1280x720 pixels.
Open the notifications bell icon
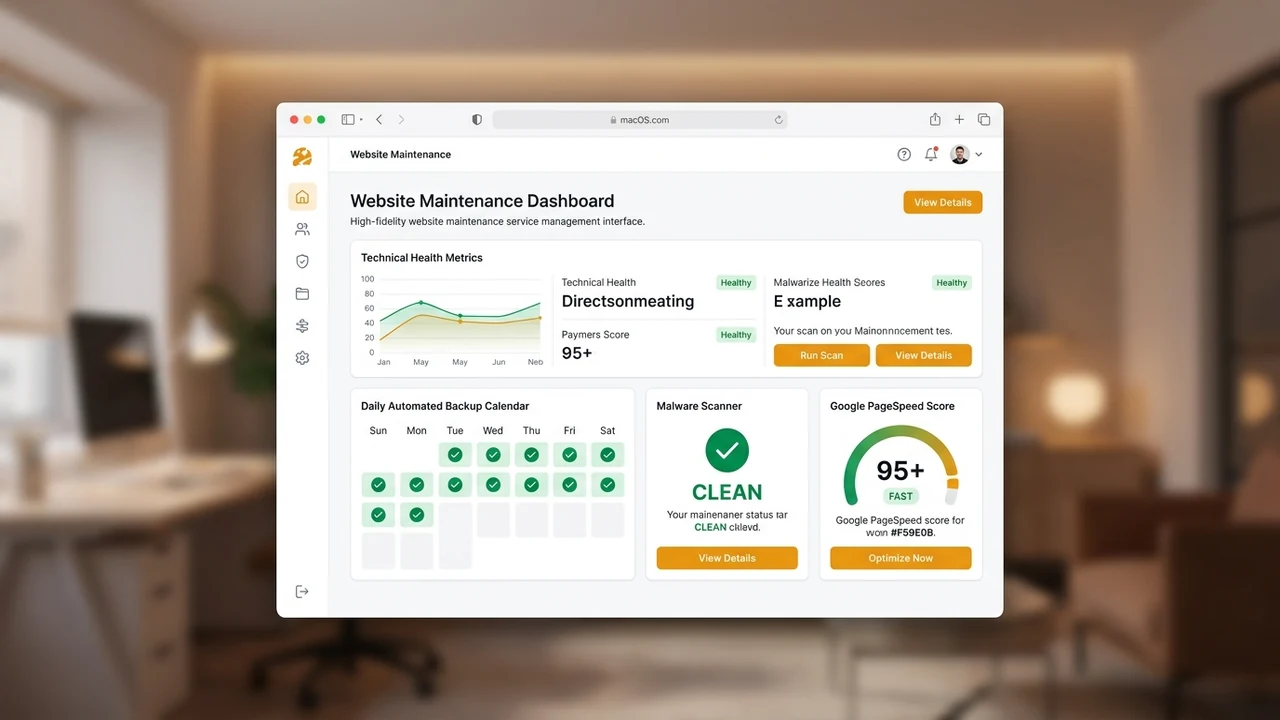pos(931,154)
